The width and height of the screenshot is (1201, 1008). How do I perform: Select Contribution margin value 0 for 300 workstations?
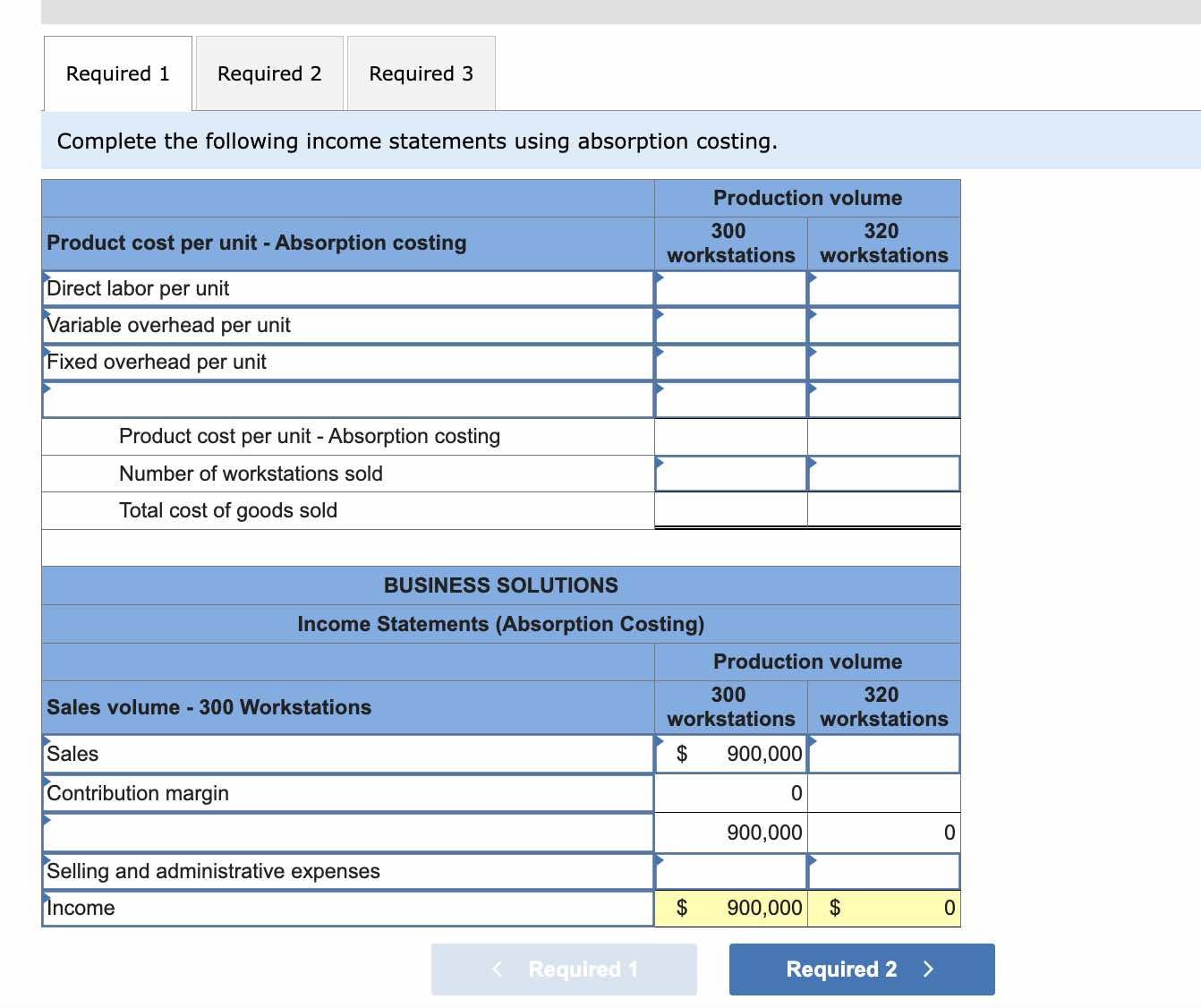pyautogui.click(x=731, y=793)
